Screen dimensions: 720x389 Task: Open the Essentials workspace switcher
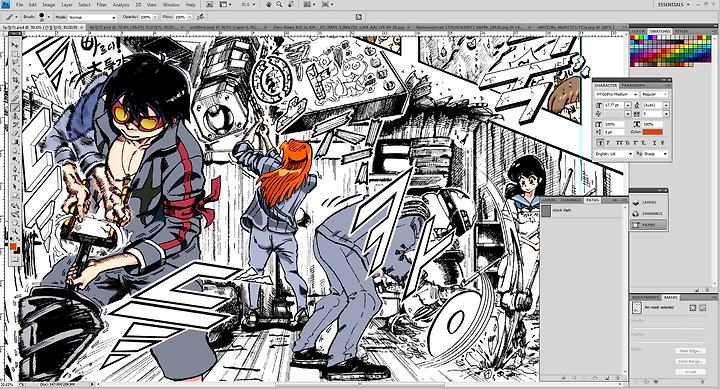tap(675, 4)
